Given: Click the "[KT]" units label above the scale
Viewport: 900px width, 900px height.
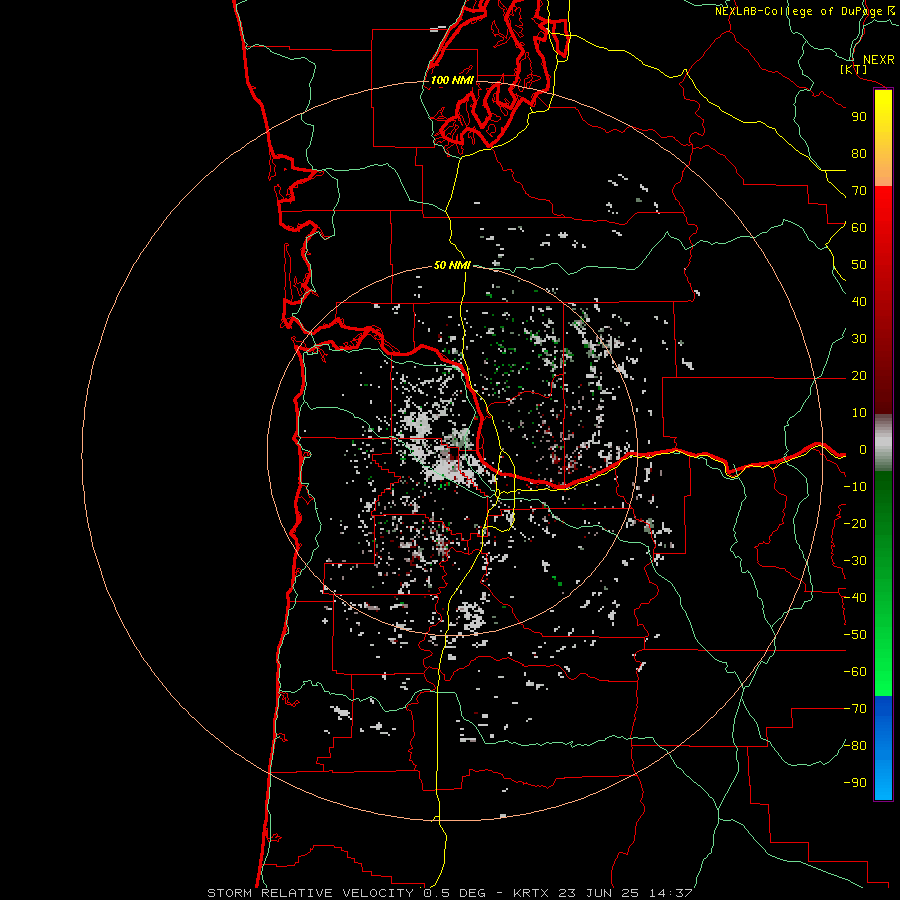Looking at the screenshot, I should coord(853,69).
